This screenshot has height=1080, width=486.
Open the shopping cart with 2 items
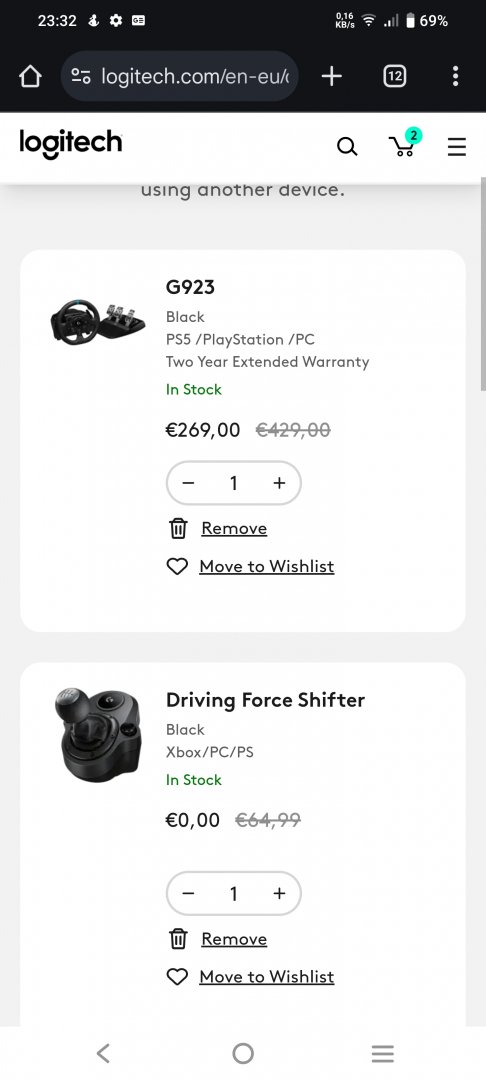405,143
